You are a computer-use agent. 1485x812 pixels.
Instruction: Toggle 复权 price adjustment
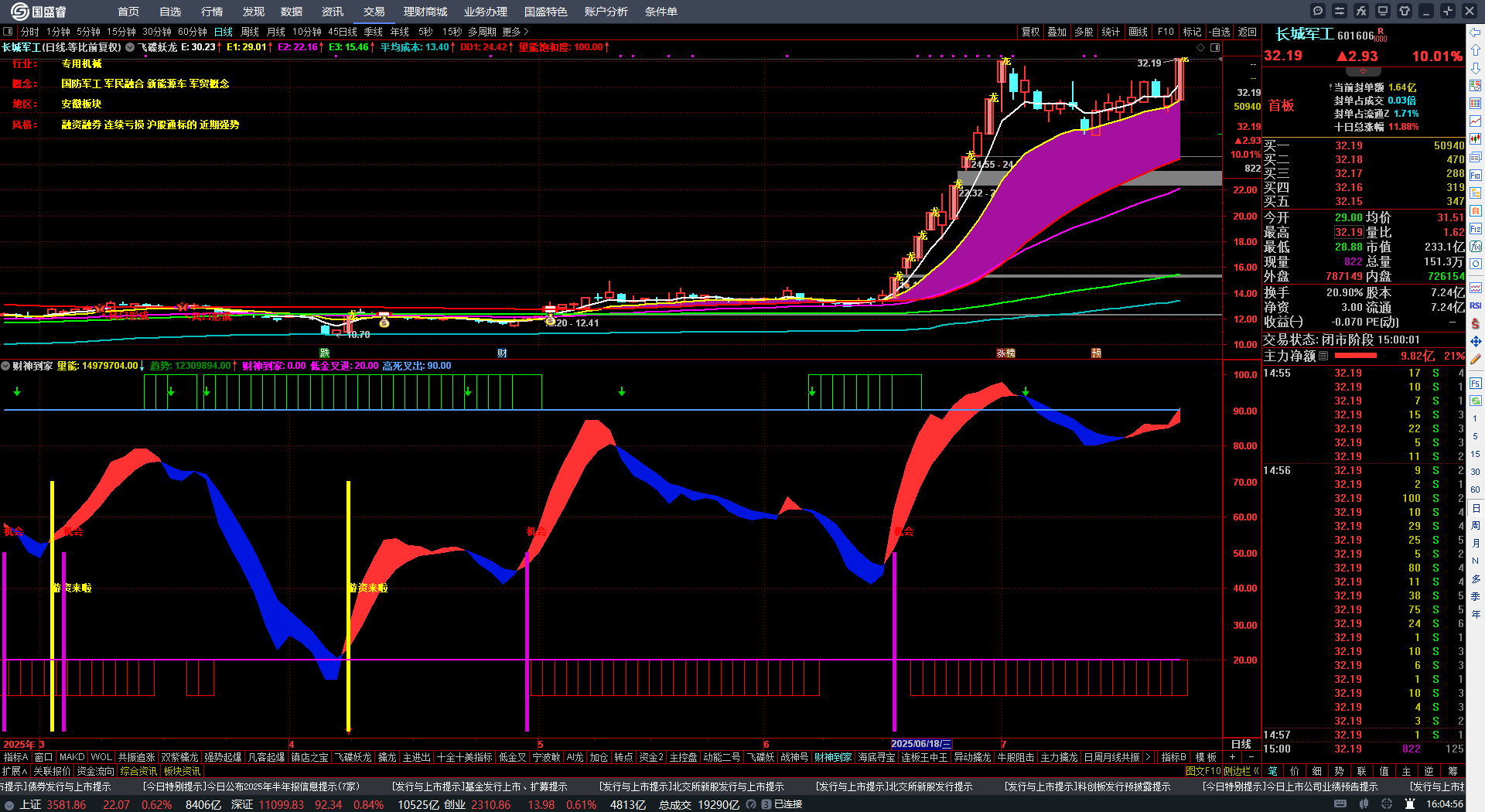(1030, 32)
